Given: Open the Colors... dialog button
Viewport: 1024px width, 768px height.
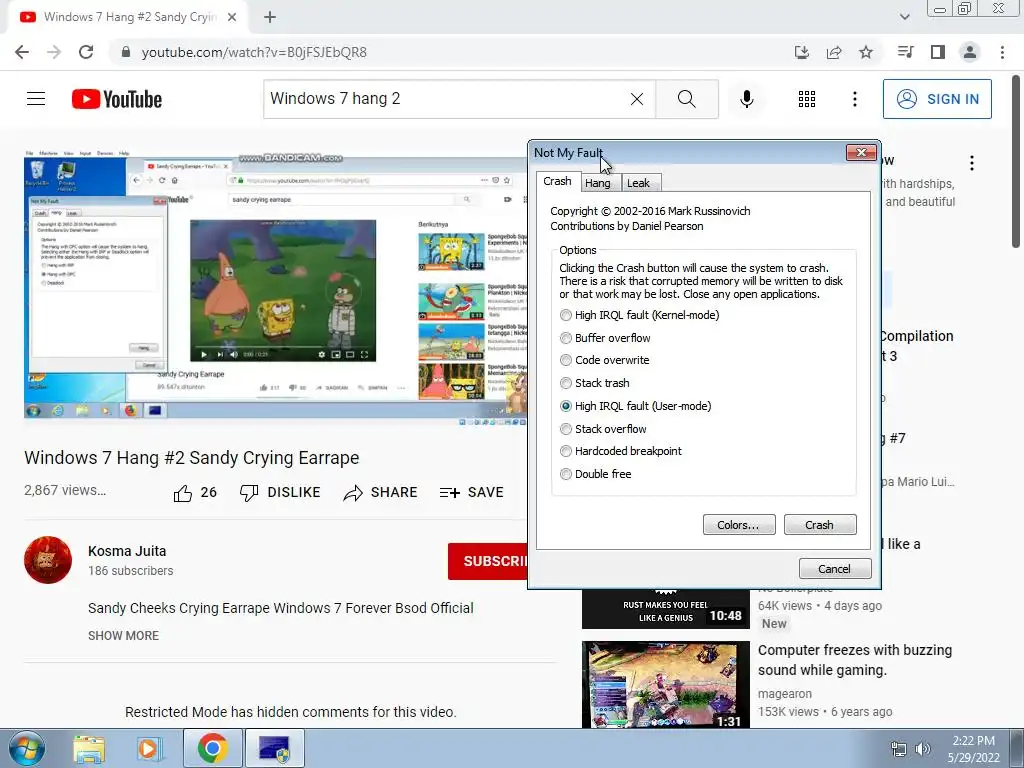Looking at the screenshot, I should 739,525.
